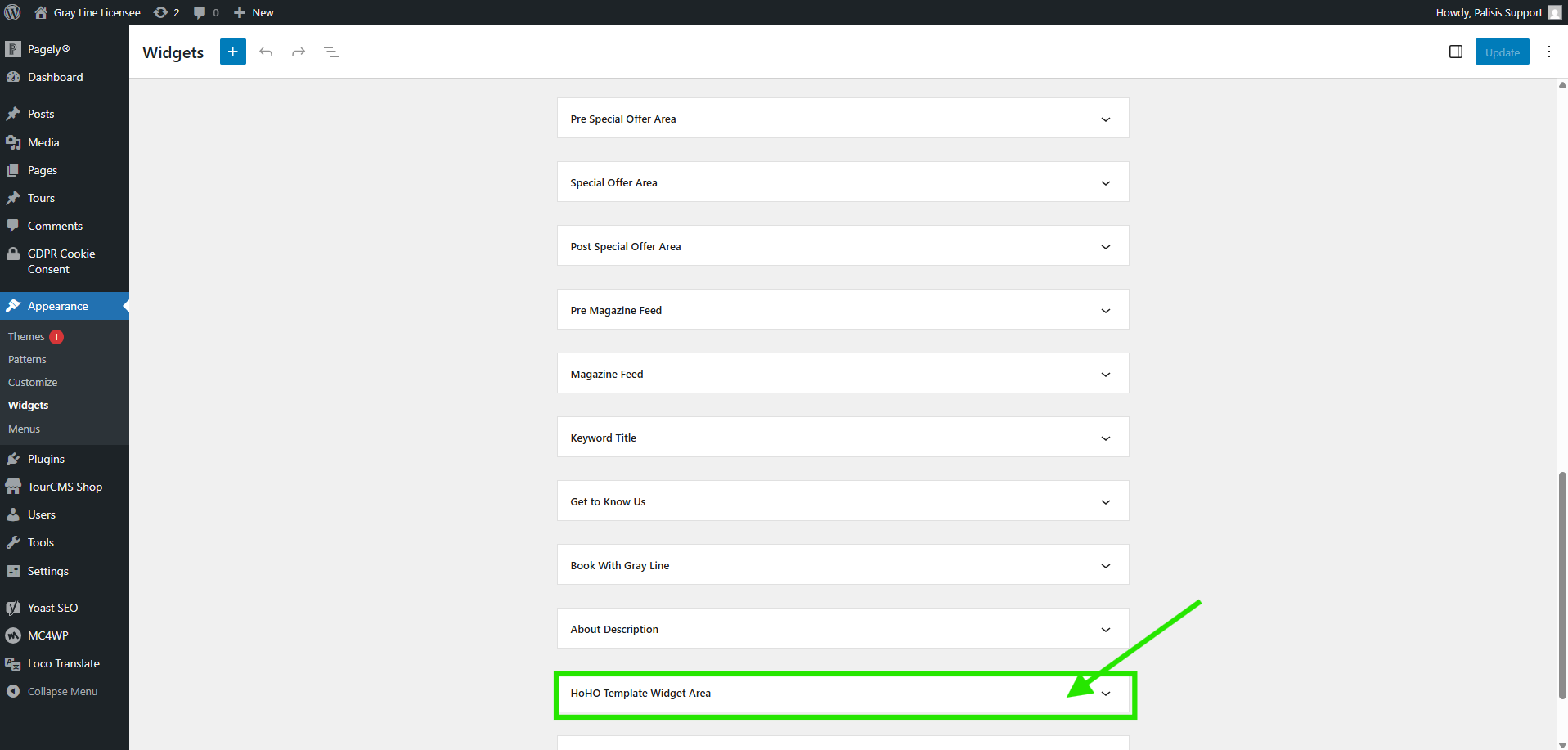The width and height of the screenshot is (1568, 750).
Task: Click the Tours pin icon
Action: [13, 198]
